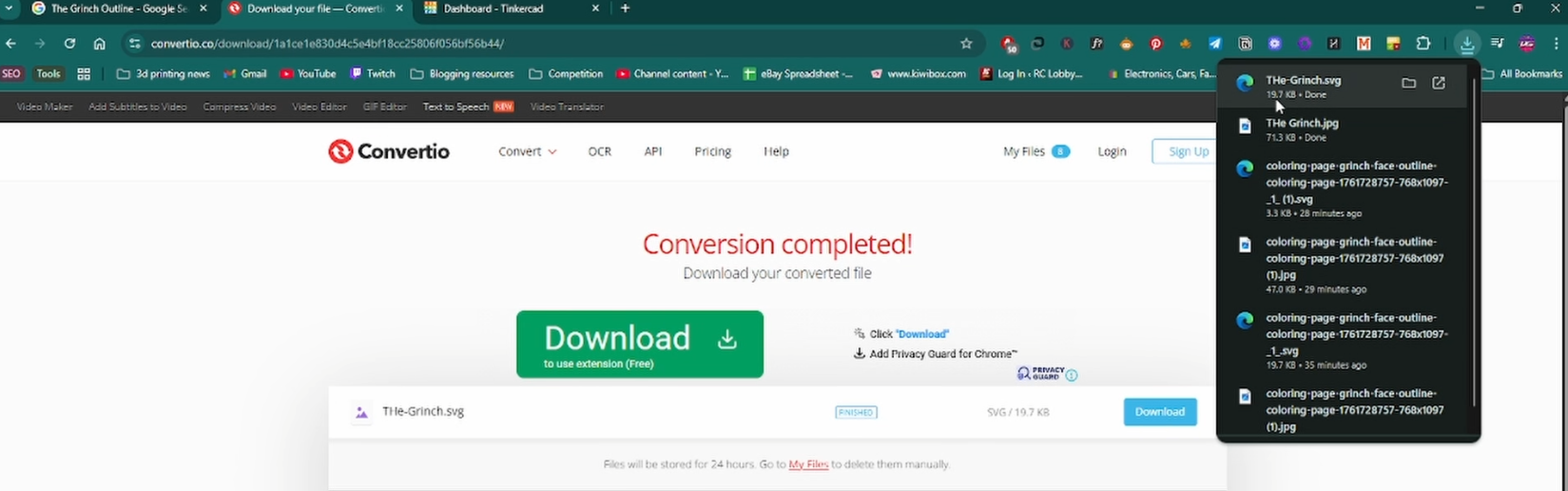Click the browser reload icon

(69, 44)
